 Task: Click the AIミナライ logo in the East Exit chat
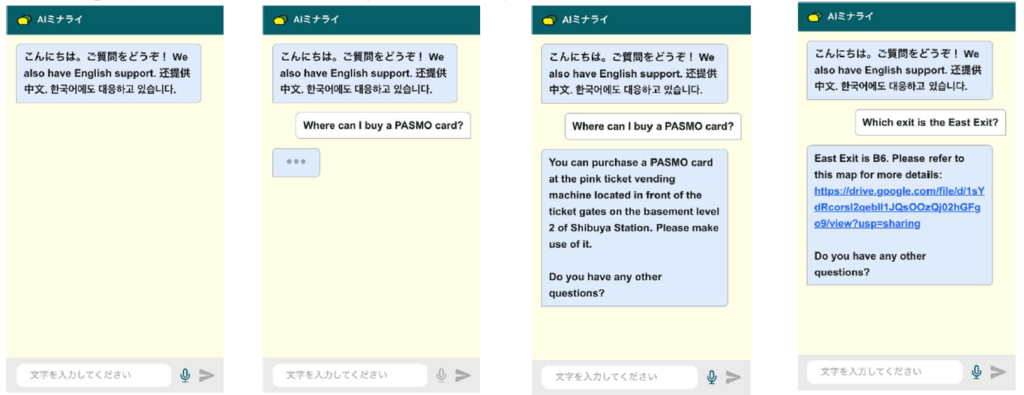(x=814, y=17)
